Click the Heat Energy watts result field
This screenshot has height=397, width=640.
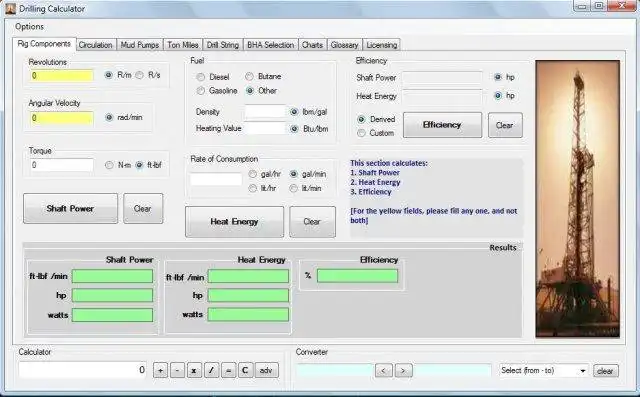point(248,315)
